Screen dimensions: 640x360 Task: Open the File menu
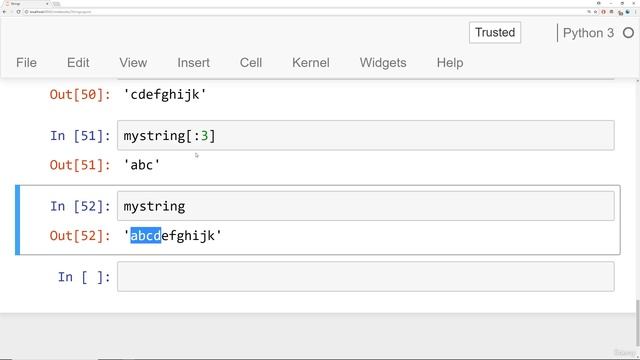click(x=27, y=63)
